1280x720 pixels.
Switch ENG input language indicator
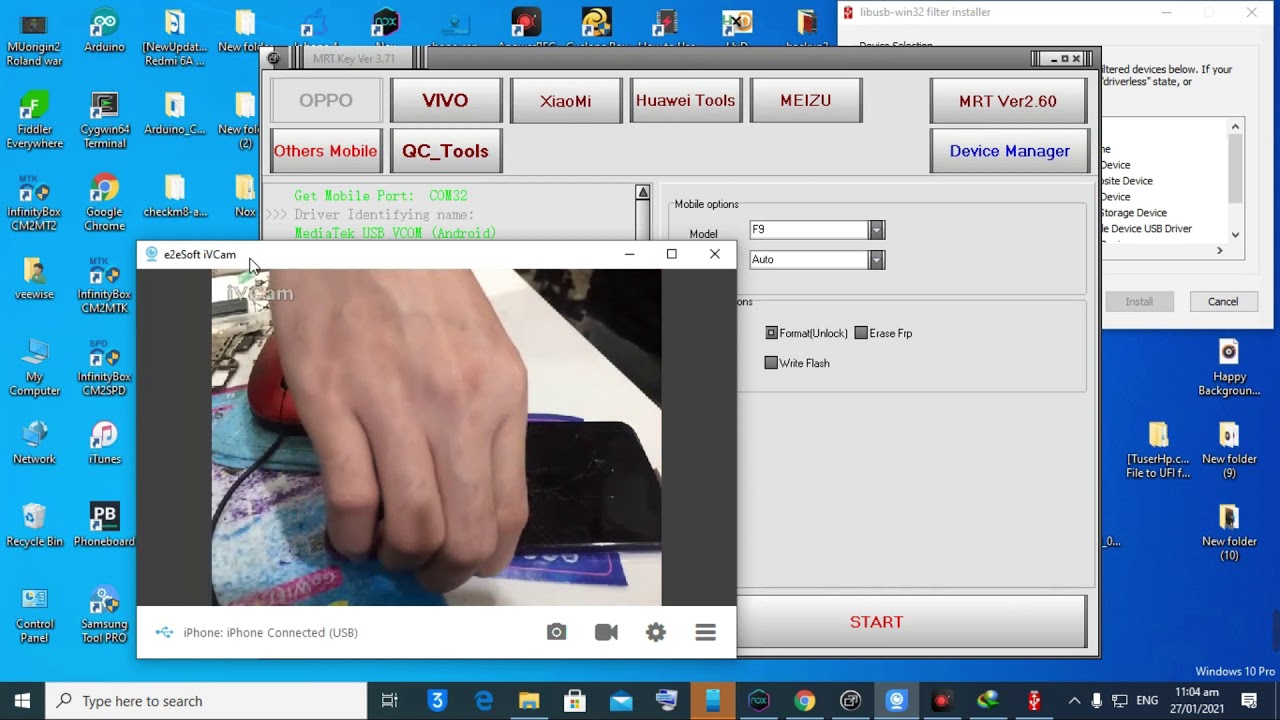point(1147,700)
